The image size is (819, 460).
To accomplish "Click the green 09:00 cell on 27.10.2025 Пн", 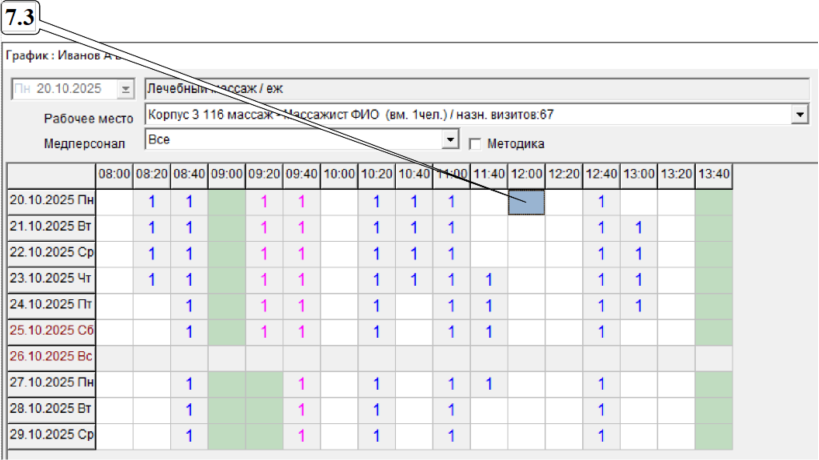I will [226, 384].
